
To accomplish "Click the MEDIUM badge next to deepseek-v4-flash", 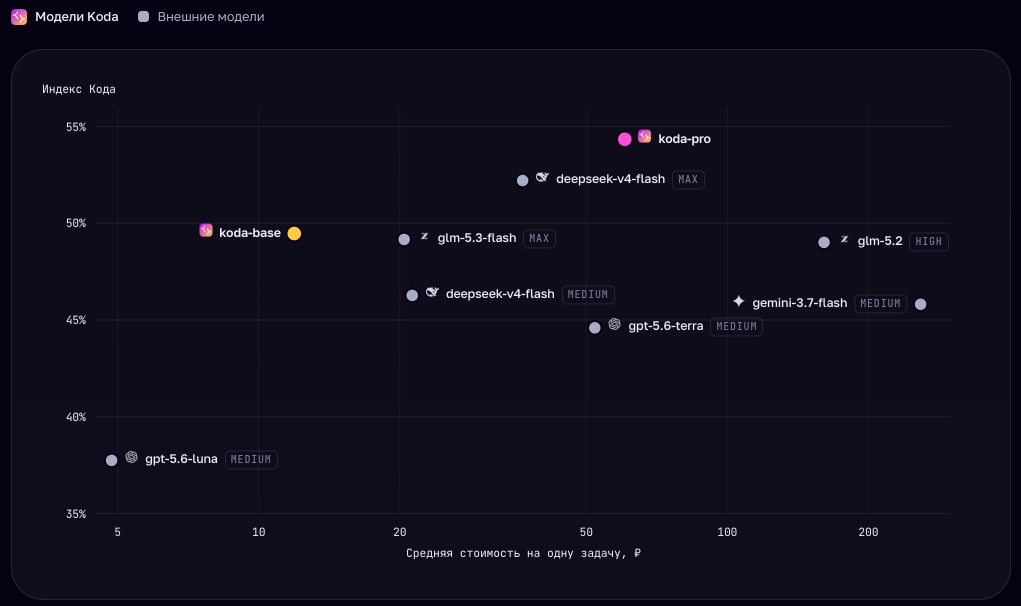I will tap(588, 295).
